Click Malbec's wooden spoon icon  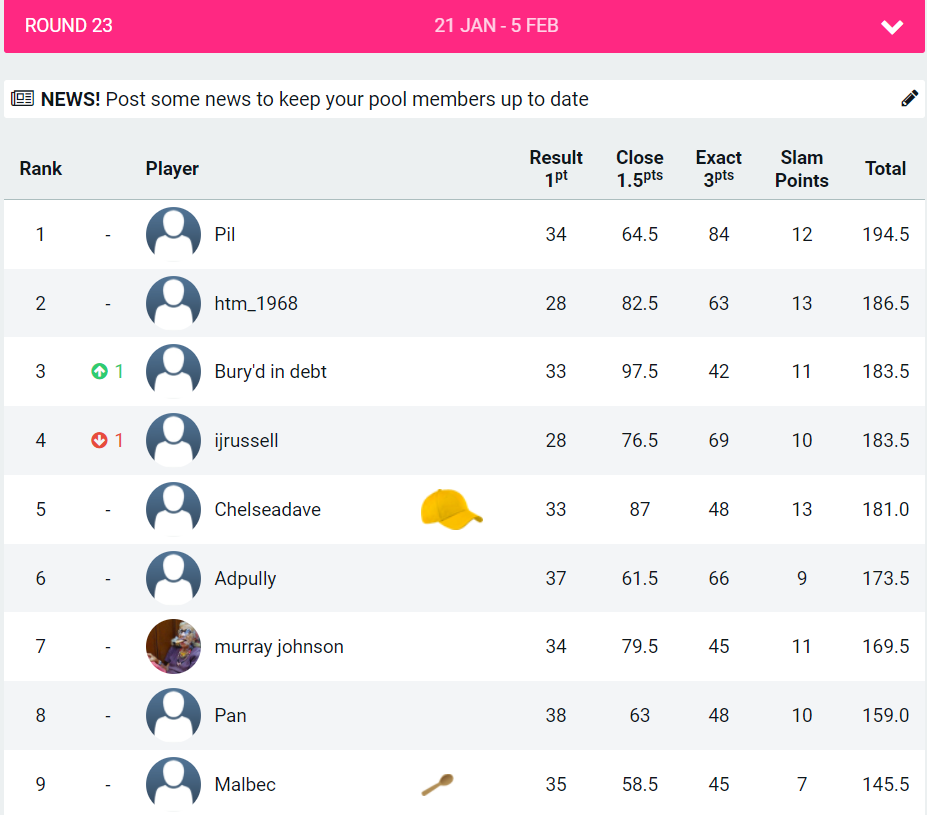(x=437, y=785)
